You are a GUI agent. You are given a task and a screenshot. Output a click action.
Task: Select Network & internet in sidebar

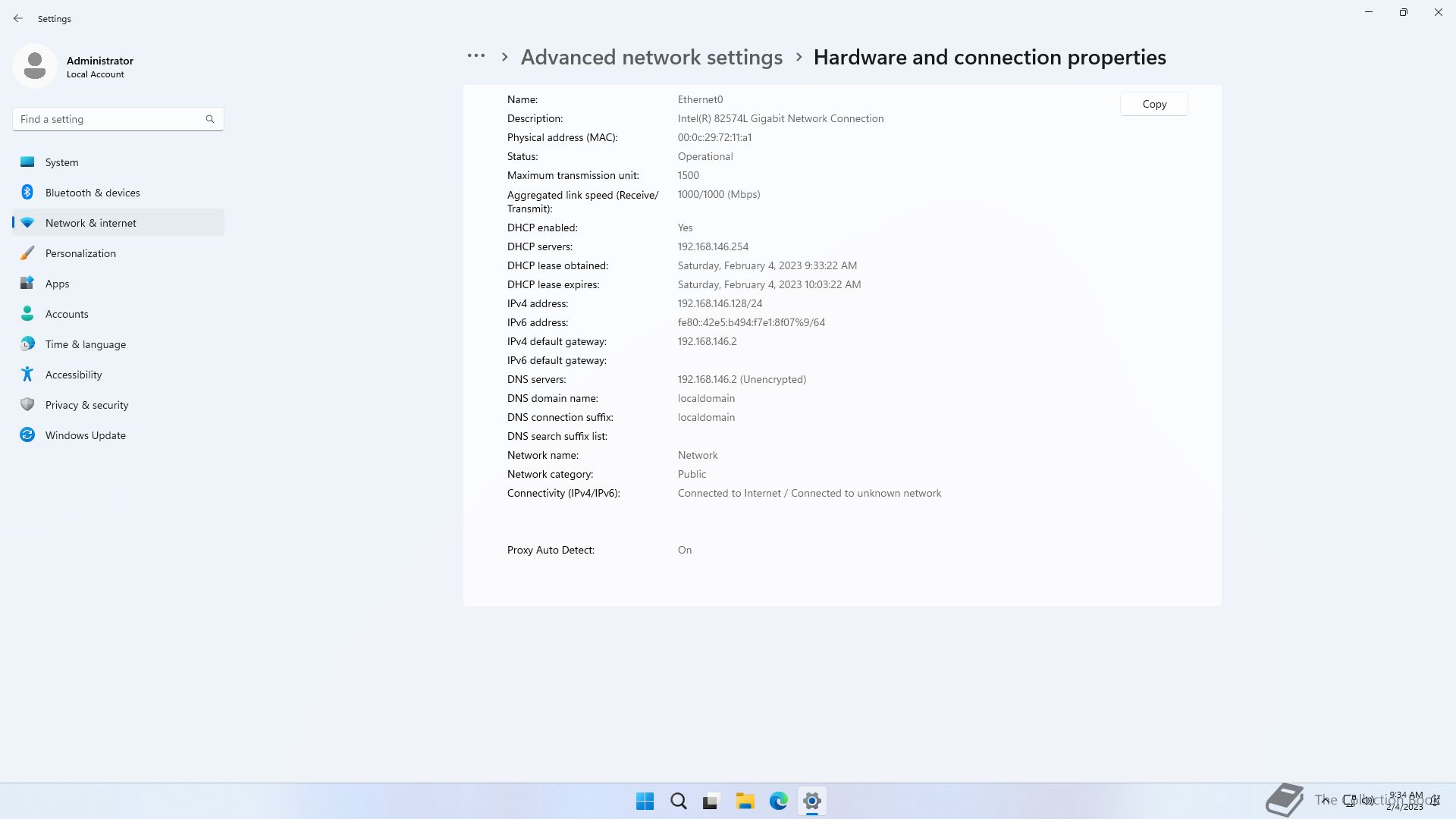click(90, 223)
